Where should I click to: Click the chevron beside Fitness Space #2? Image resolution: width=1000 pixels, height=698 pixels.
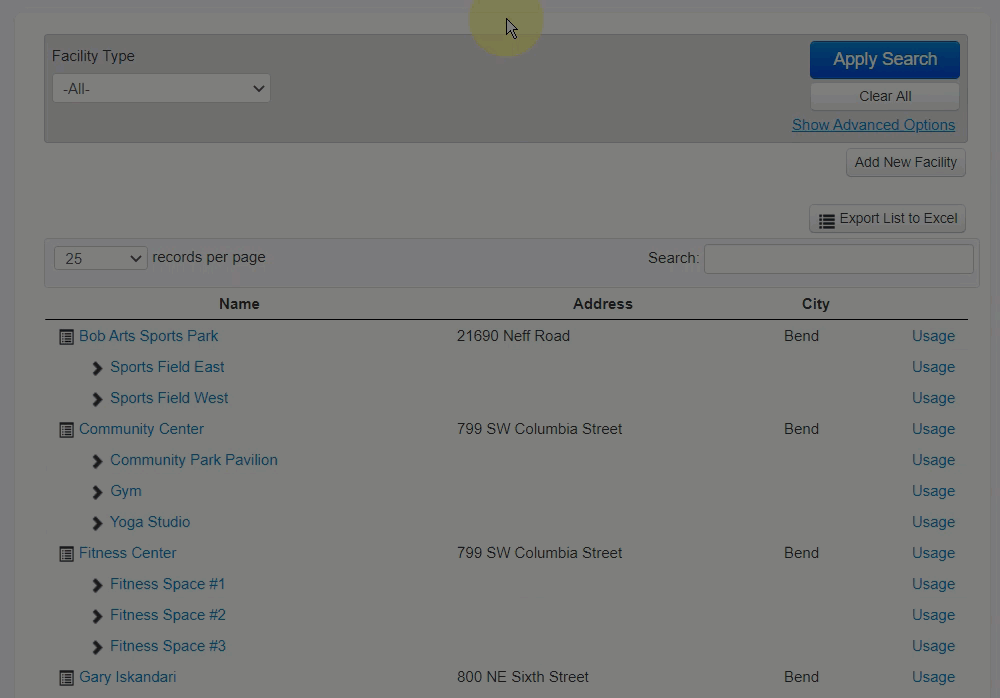[97, 616]
